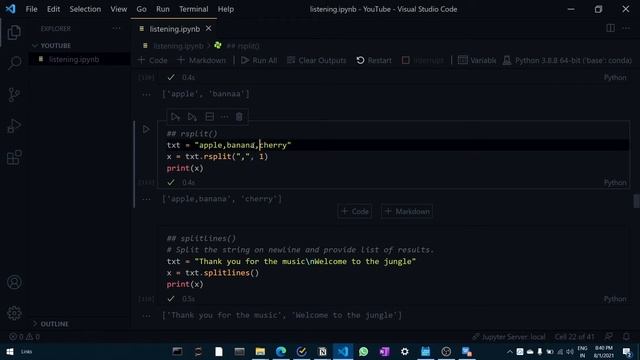Open output options for the apple,banana cherry result
The height and width of the screenshot is (360, 640).
[146, 199]
